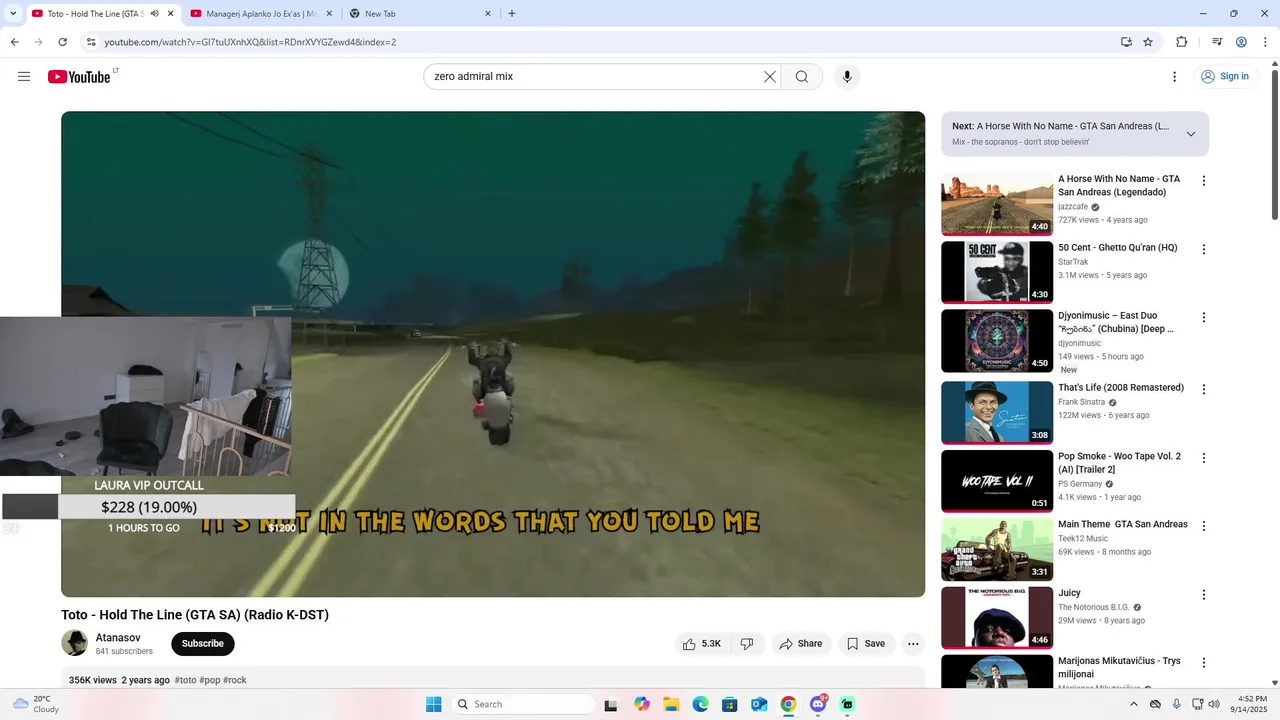This screenshot has height=720, width=1280.
Task: Open options for That's Life video
Action: pos(1204,389)
